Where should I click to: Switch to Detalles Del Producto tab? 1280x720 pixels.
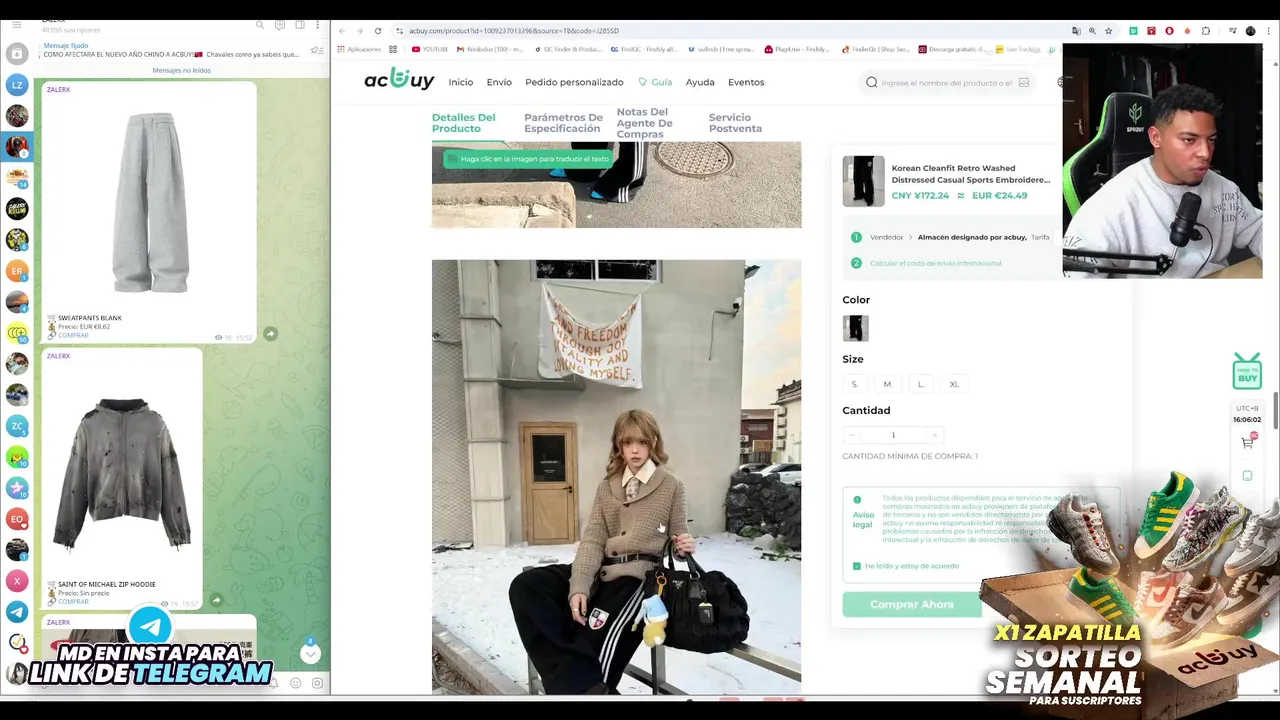[x=463, y=123]
